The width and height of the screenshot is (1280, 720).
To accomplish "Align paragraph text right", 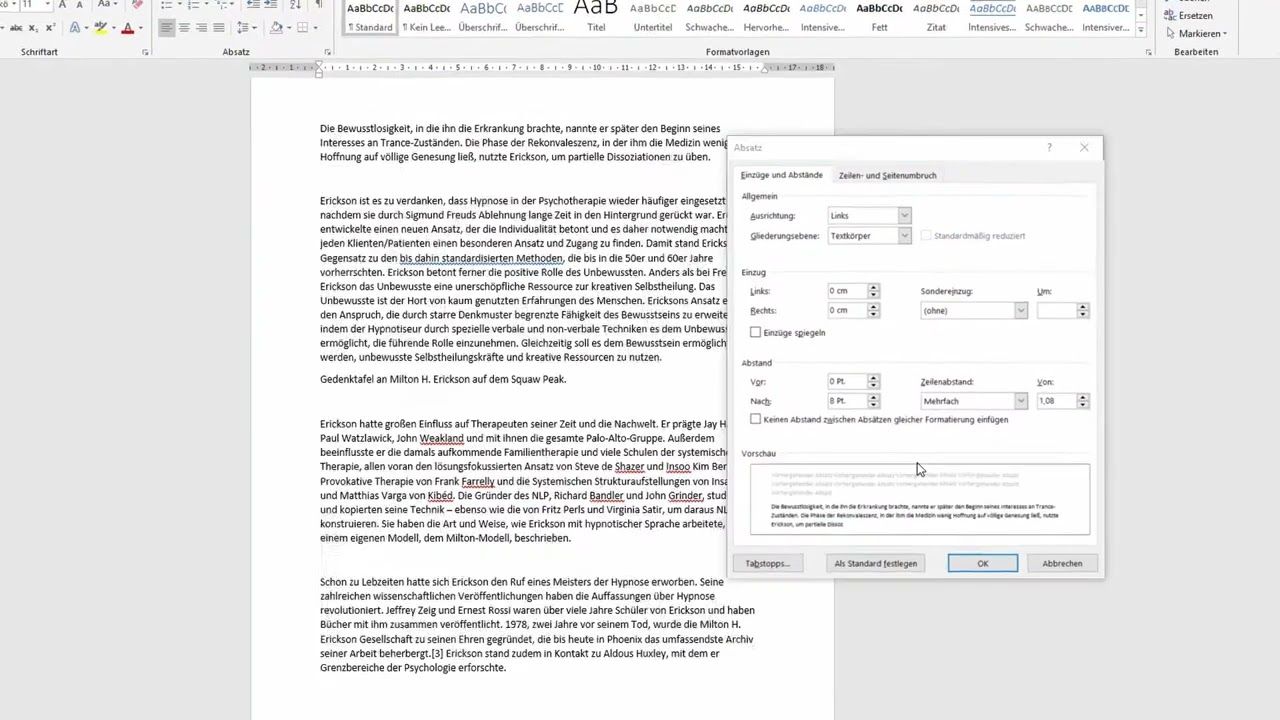I will click(x=201, y=28).
